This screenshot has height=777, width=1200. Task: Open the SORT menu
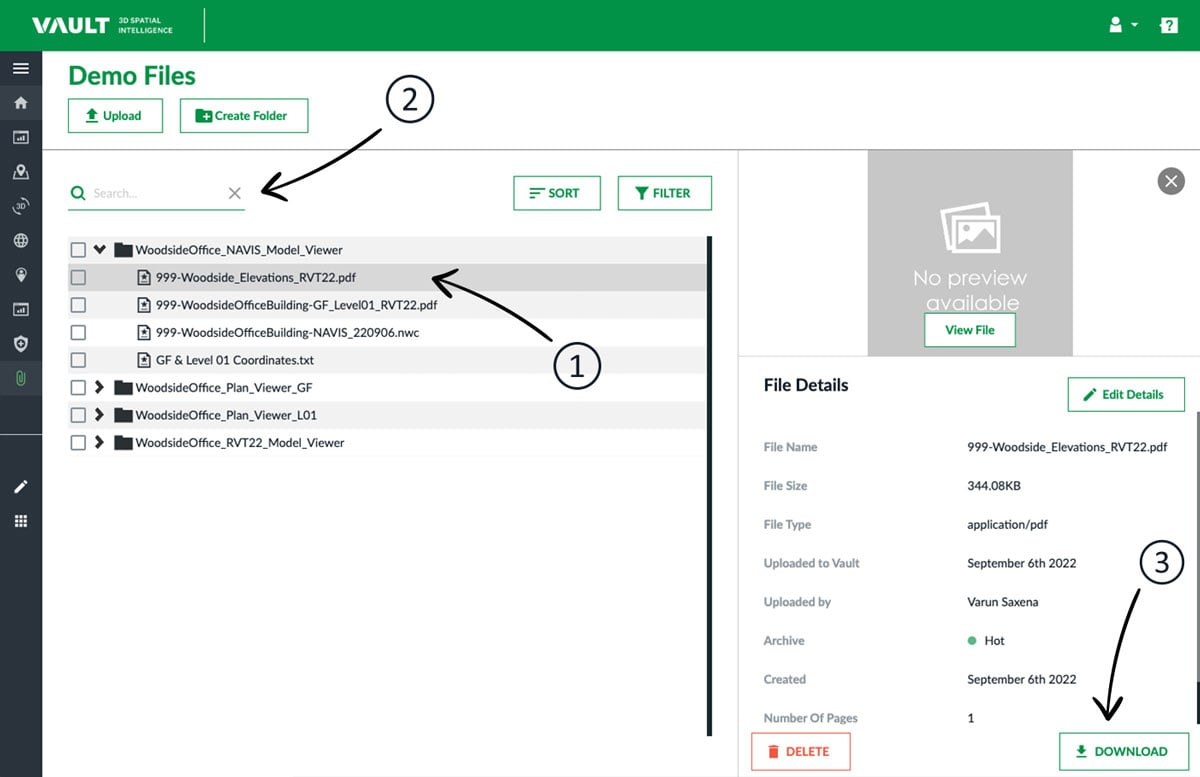click(556, 193)
